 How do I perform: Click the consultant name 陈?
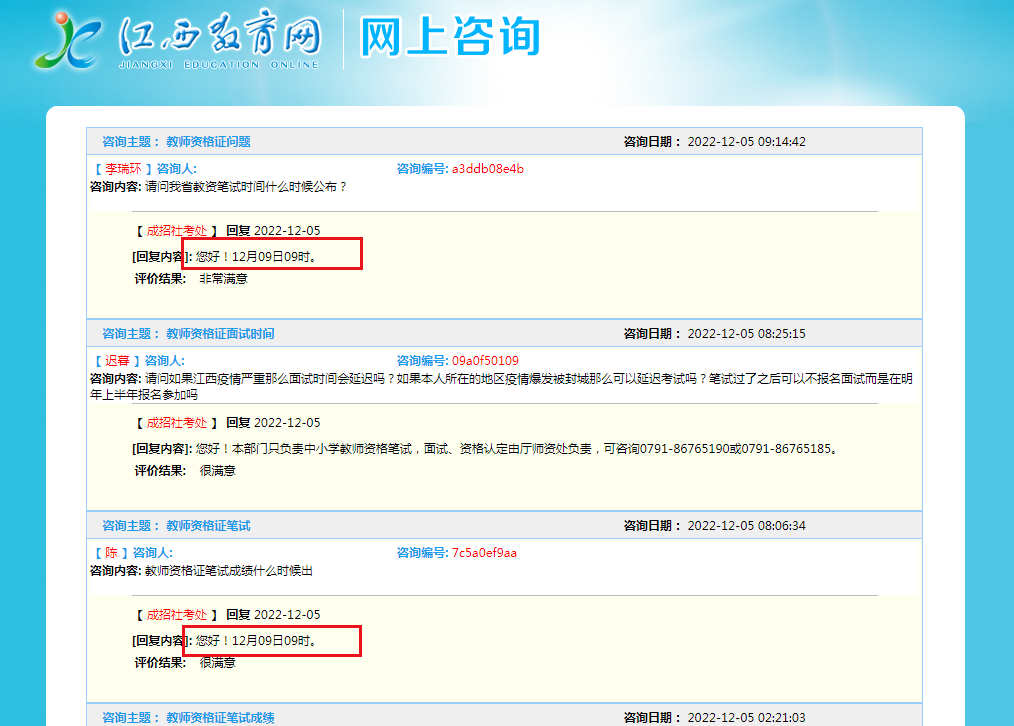112,553
